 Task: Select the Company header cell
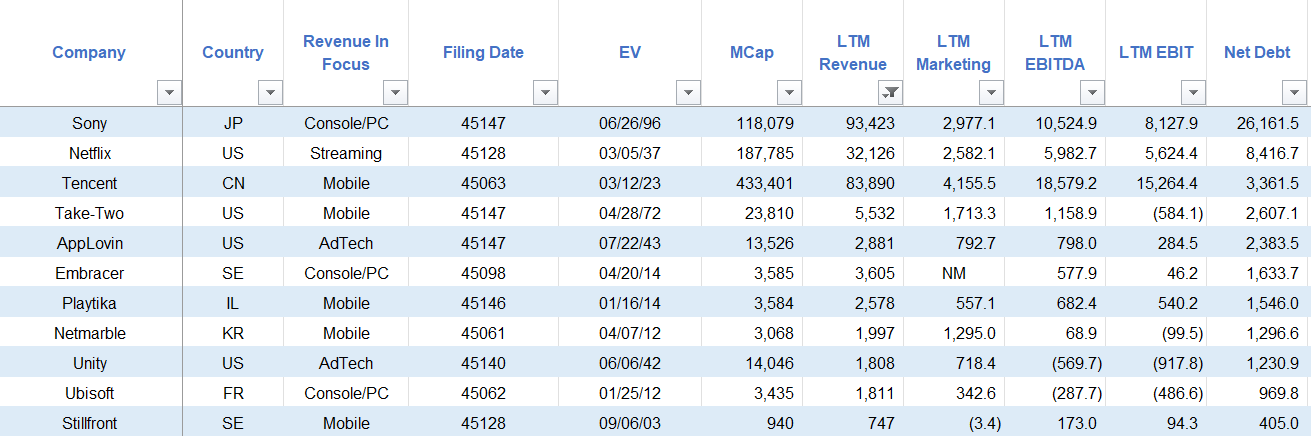[89, 52]
